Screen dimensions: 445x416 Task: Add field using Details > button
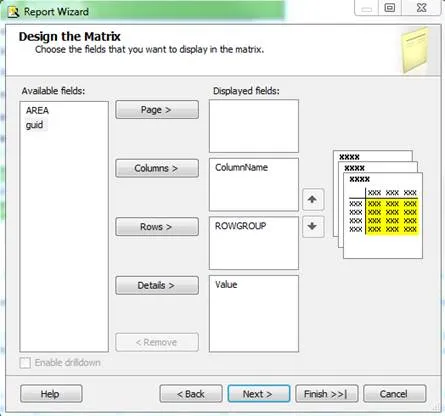(x=157, y=285)
